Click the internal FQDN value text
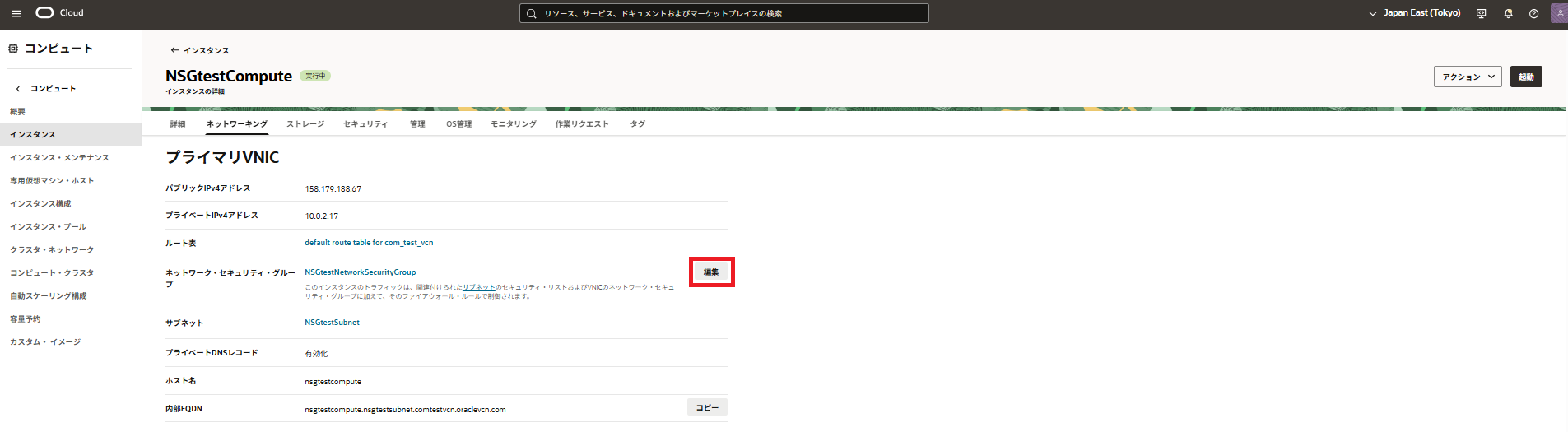The width and height of the screenshot is (1568, 432). point(405,410)
